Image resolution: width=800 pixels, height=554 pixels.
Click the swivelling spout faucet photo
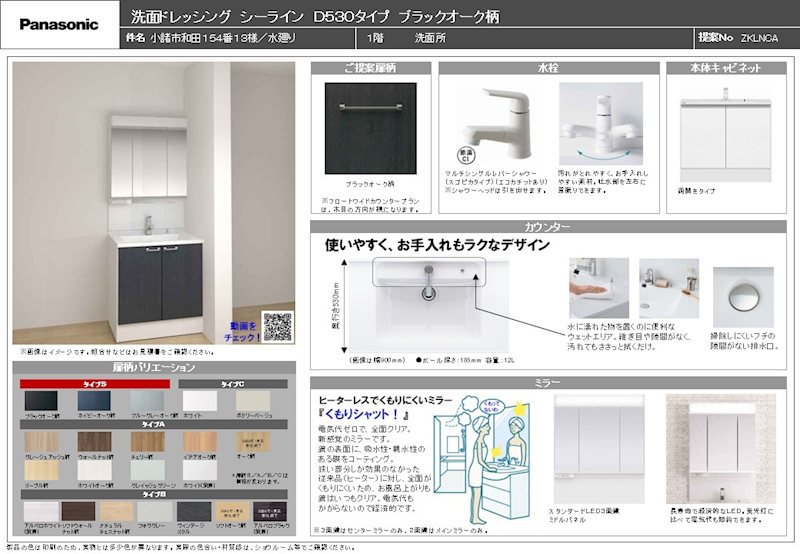click(x=601, y=123)
